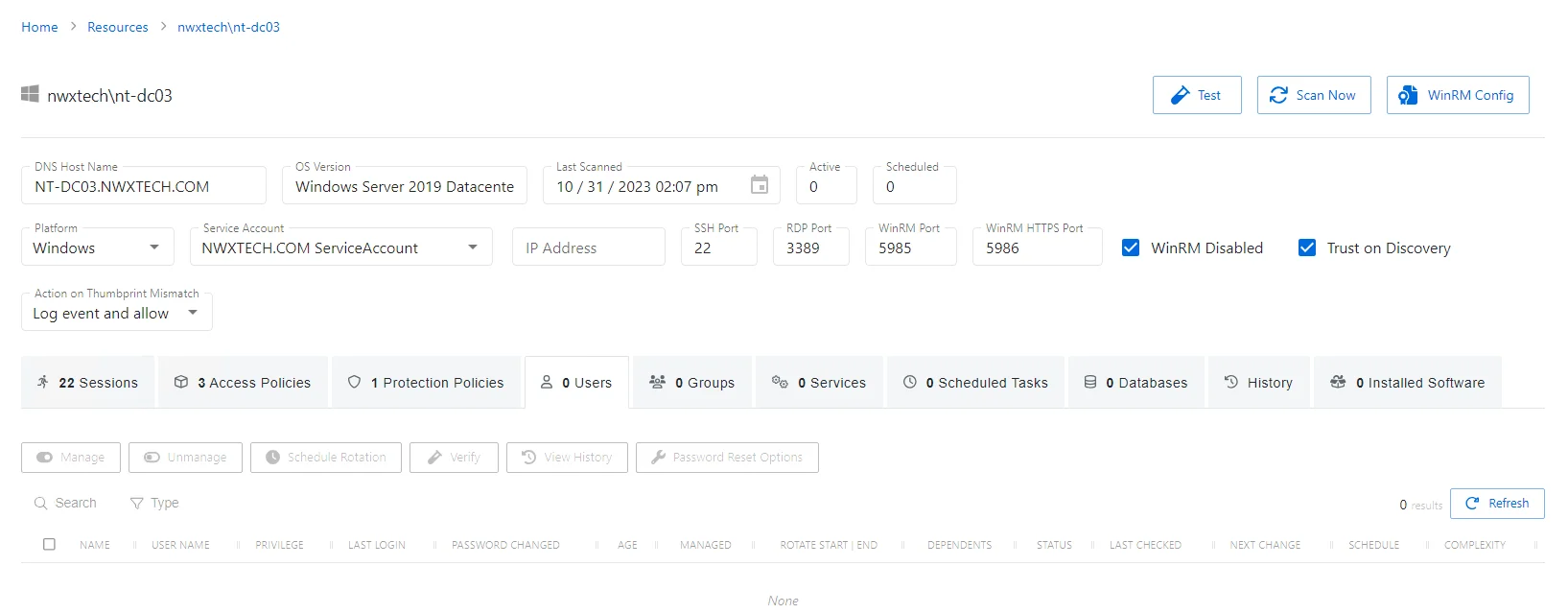Start a Scan Now

[1314, 95]
